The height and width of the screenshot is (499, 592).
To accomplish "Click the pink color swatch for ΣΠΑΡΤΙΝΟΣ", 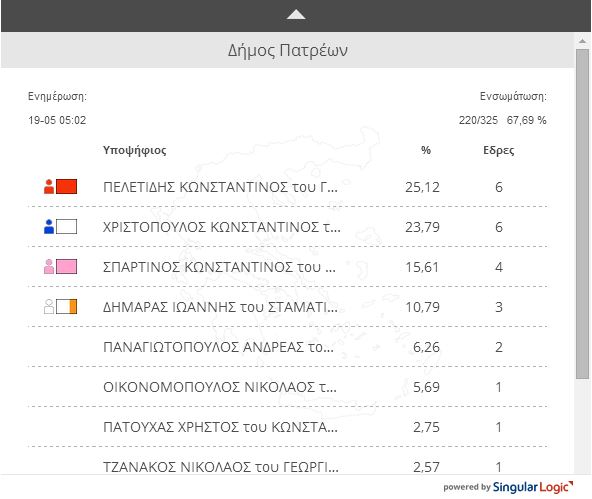I will coord(66,266).
